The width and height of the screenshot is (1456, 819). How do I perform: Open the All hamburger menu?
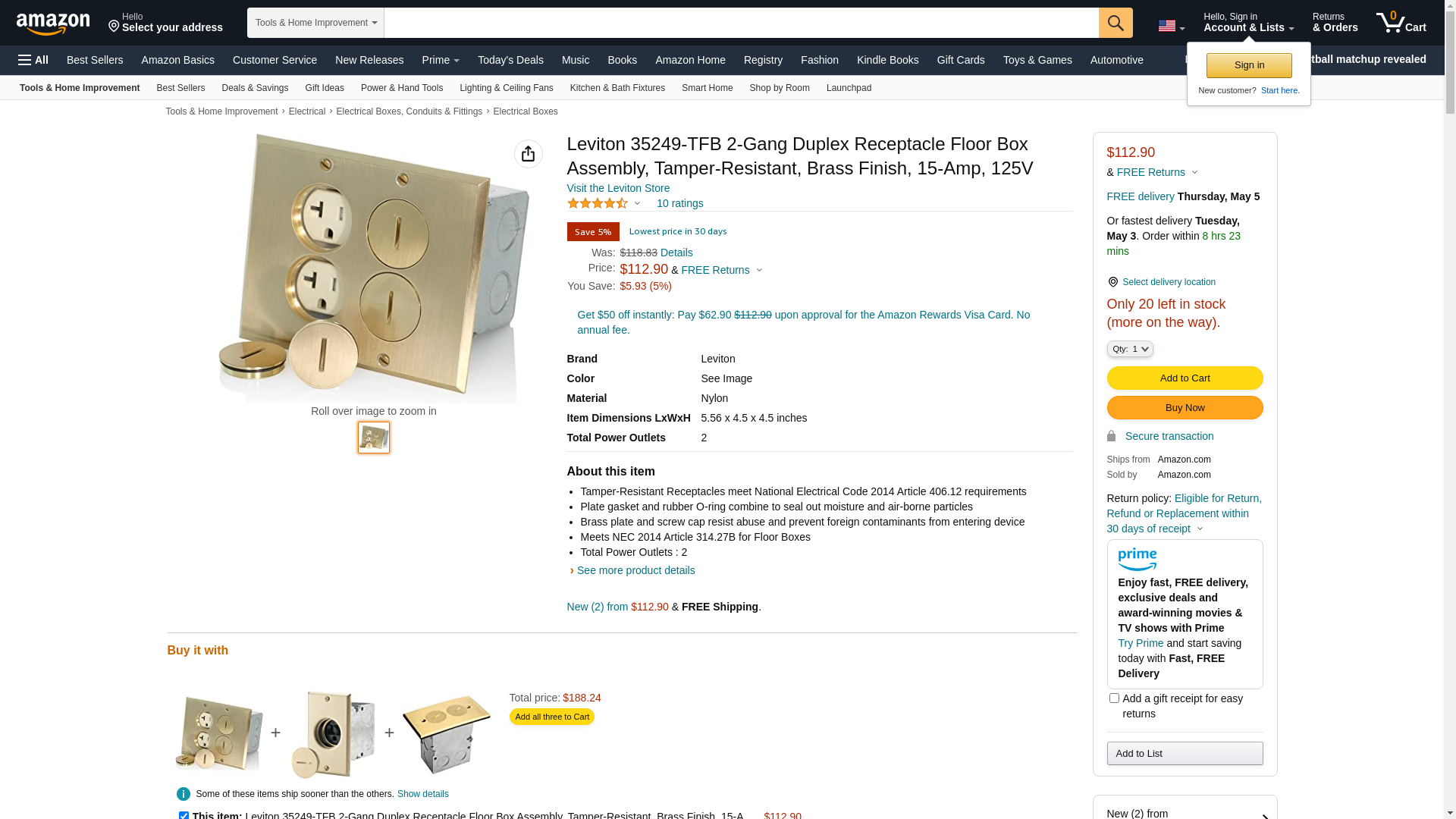(x=33, y=60)
